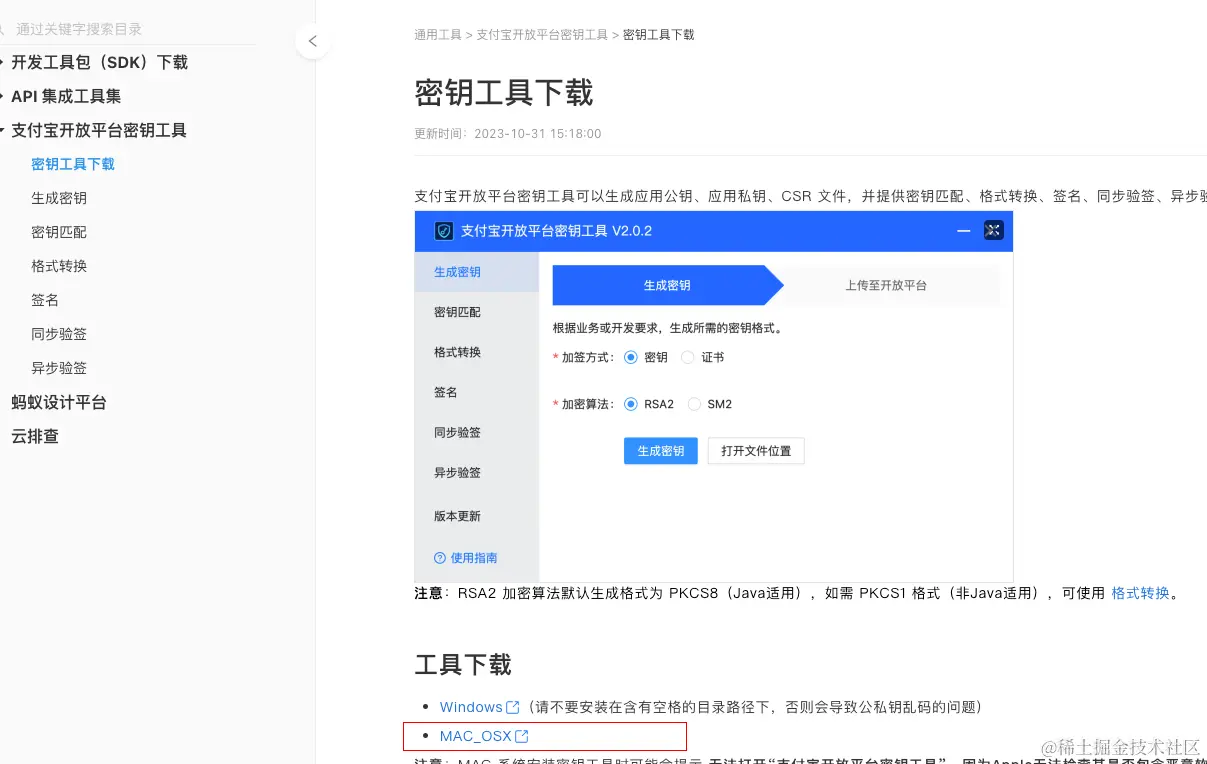Image resolution: width=1207 pixels, height=764 pixels.
Task: Collapse the sidebar with the chevron button
Action: tap(313, 41)
